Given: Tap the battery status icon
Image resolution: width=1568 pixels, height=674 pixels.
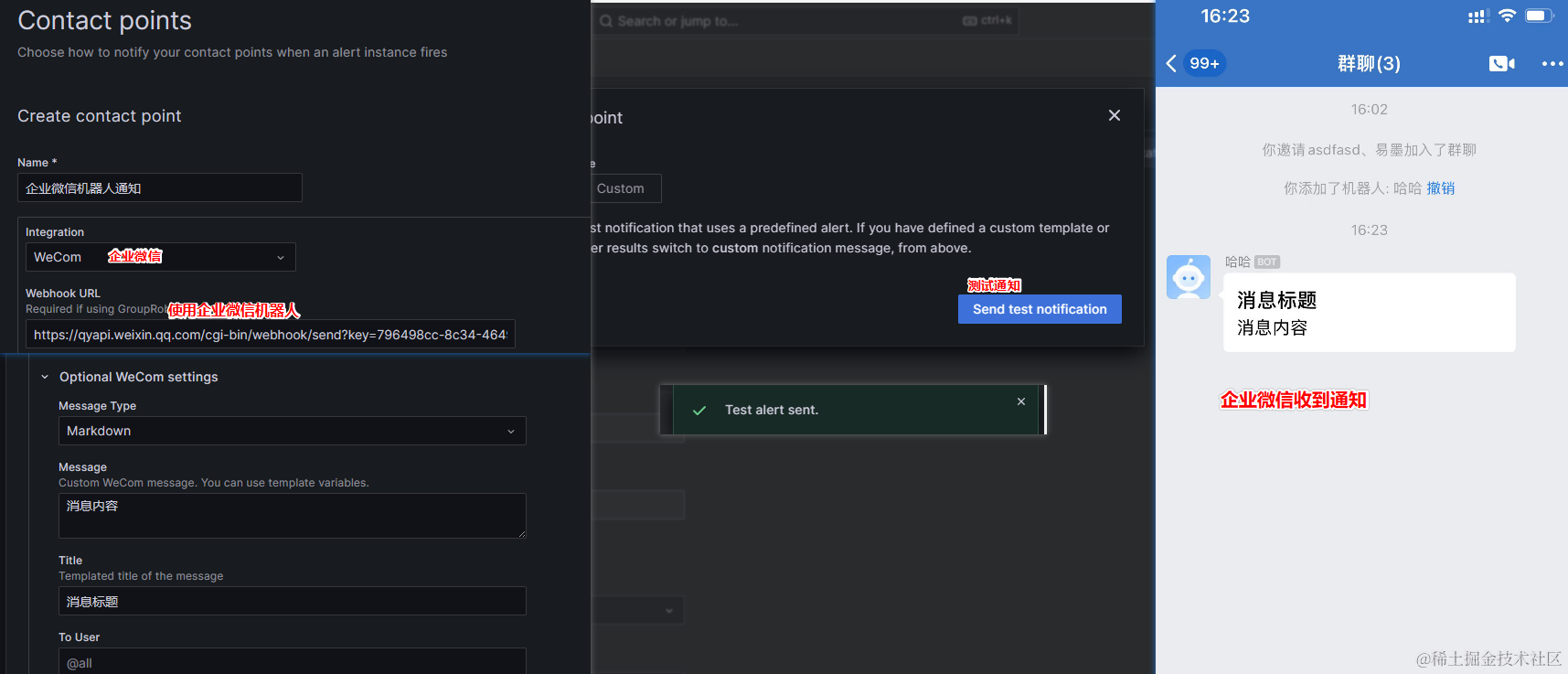Looking at the screenshot, I should tap(1539, 16).
